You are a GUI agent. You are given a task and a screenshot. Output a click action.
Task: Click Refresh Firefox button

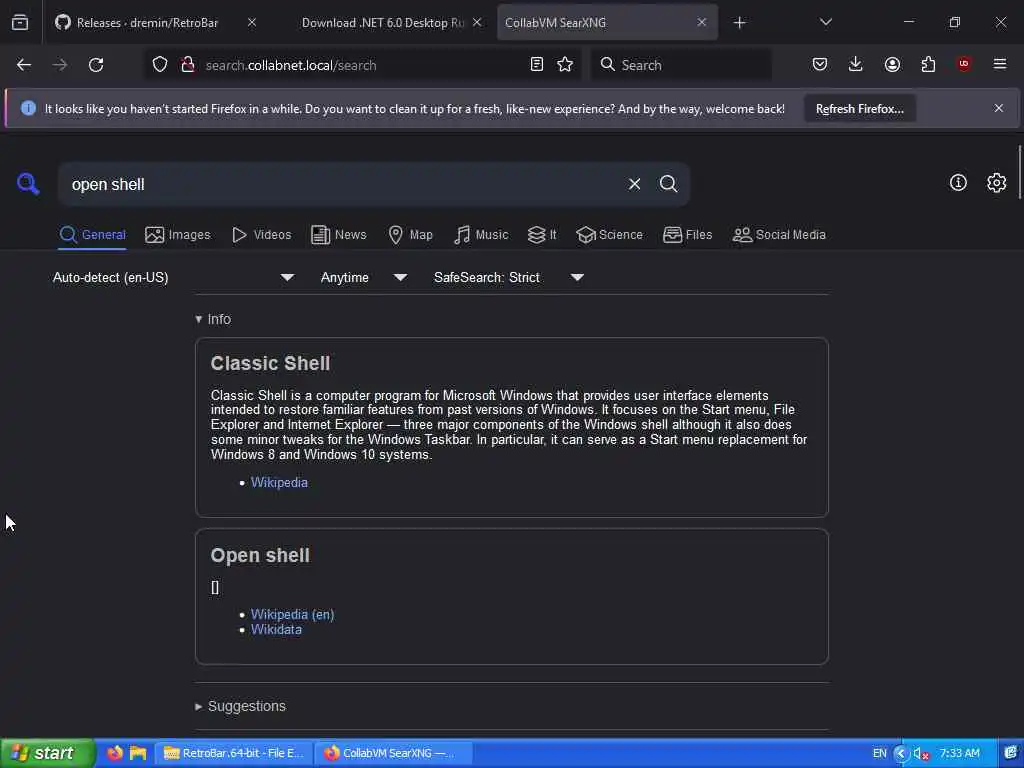point(859,109)
